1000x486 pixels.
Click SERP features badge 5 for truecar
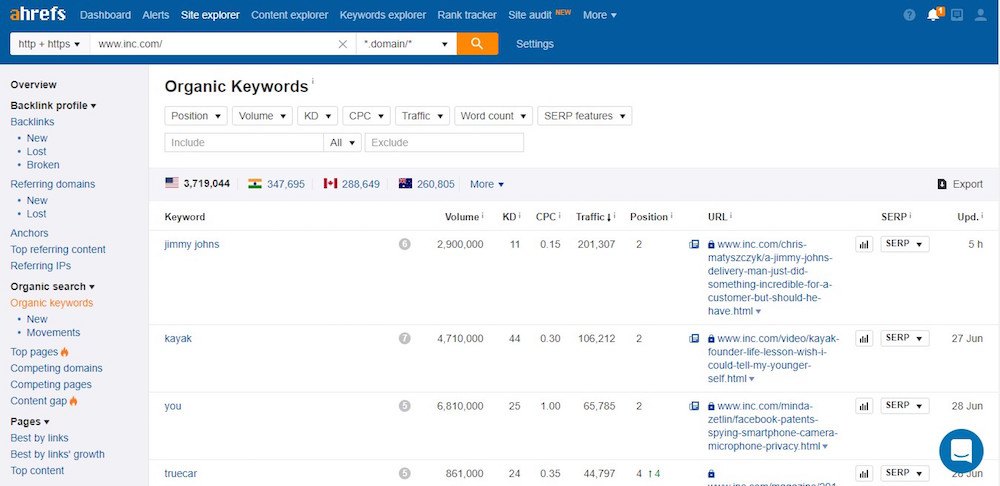click(404, 474)
